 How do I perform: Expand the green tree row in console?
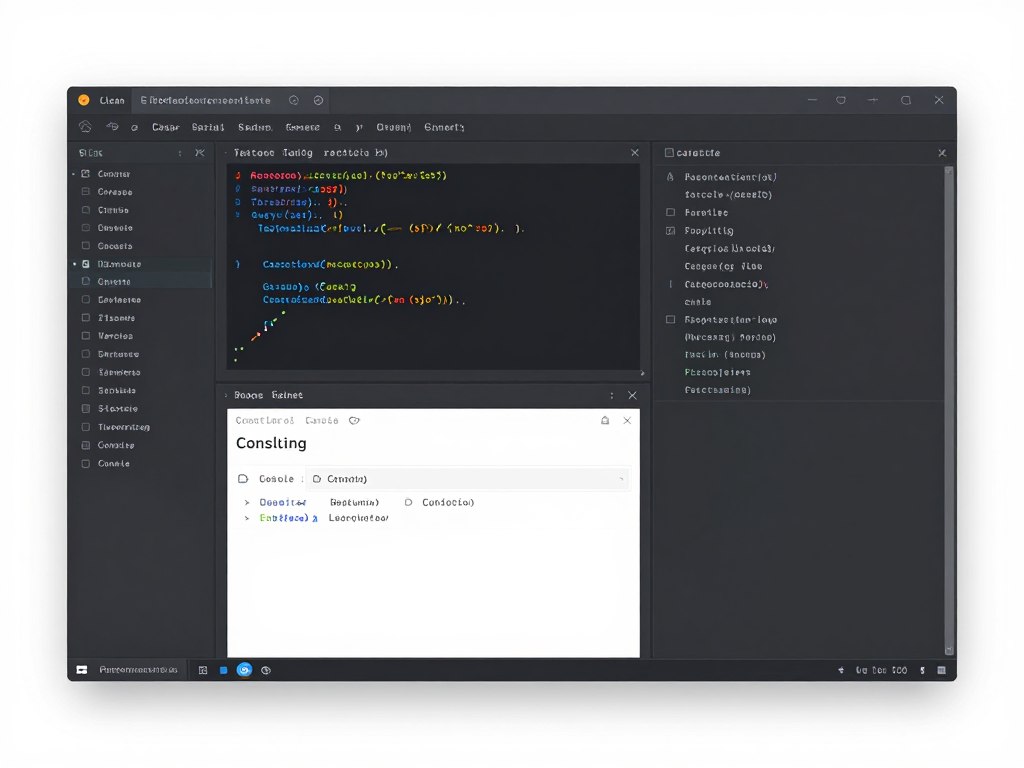[247, 519]
